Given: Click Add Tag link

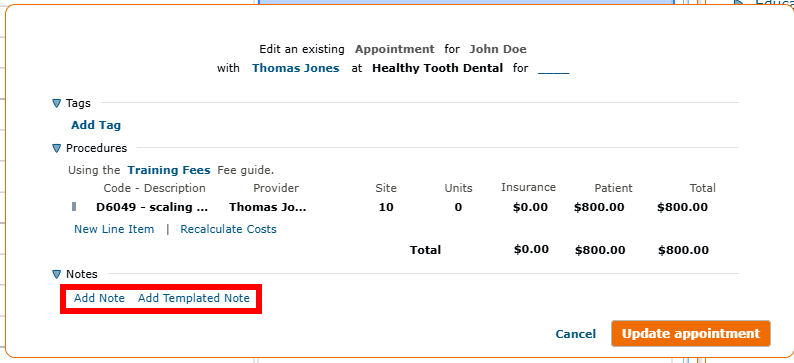Looking at the screenshot, I should [96, 125].
